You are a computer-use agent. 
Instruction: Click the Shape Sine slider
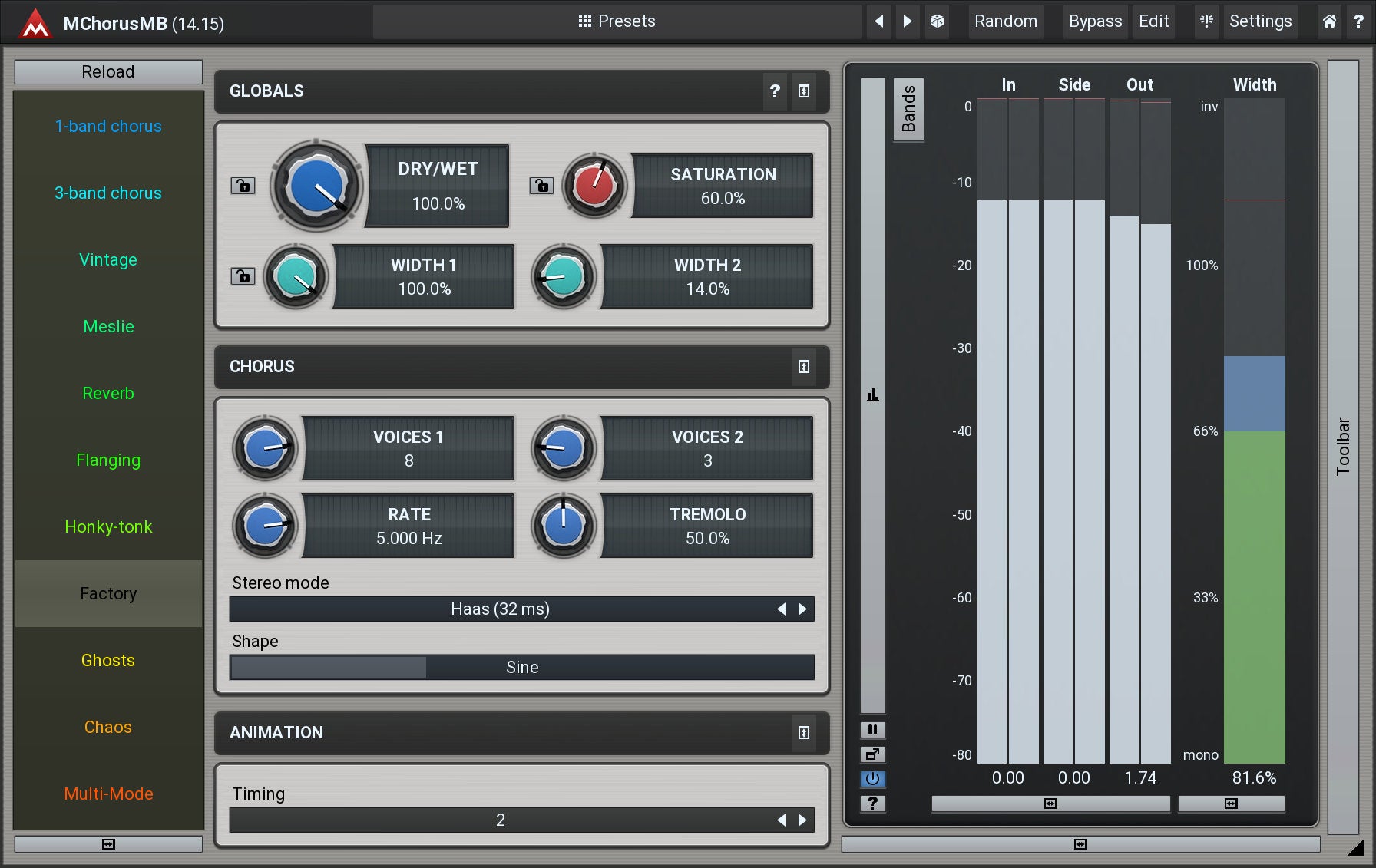pos(521,668)
